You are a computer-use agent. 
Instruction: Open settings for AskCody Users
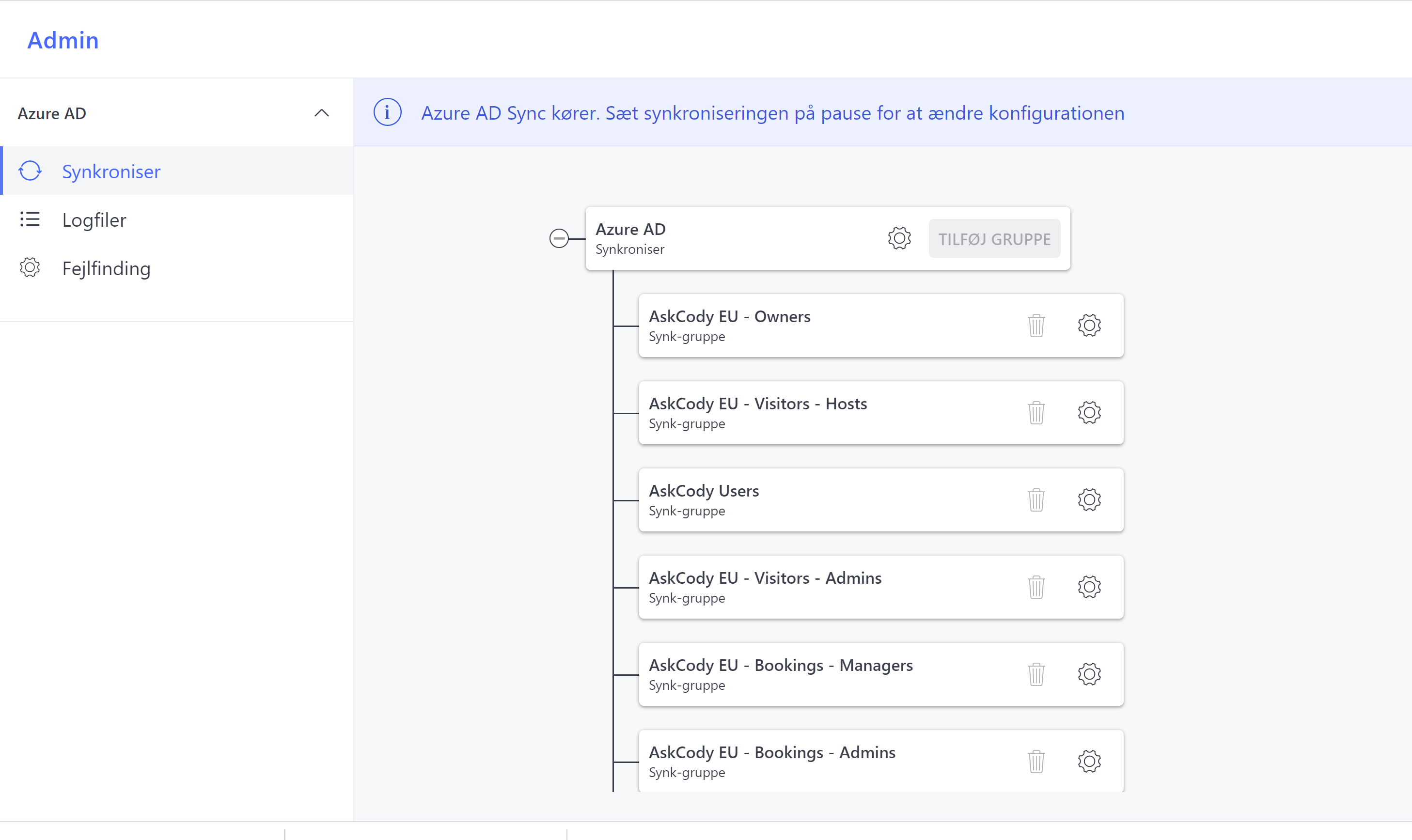point(1089,500)
